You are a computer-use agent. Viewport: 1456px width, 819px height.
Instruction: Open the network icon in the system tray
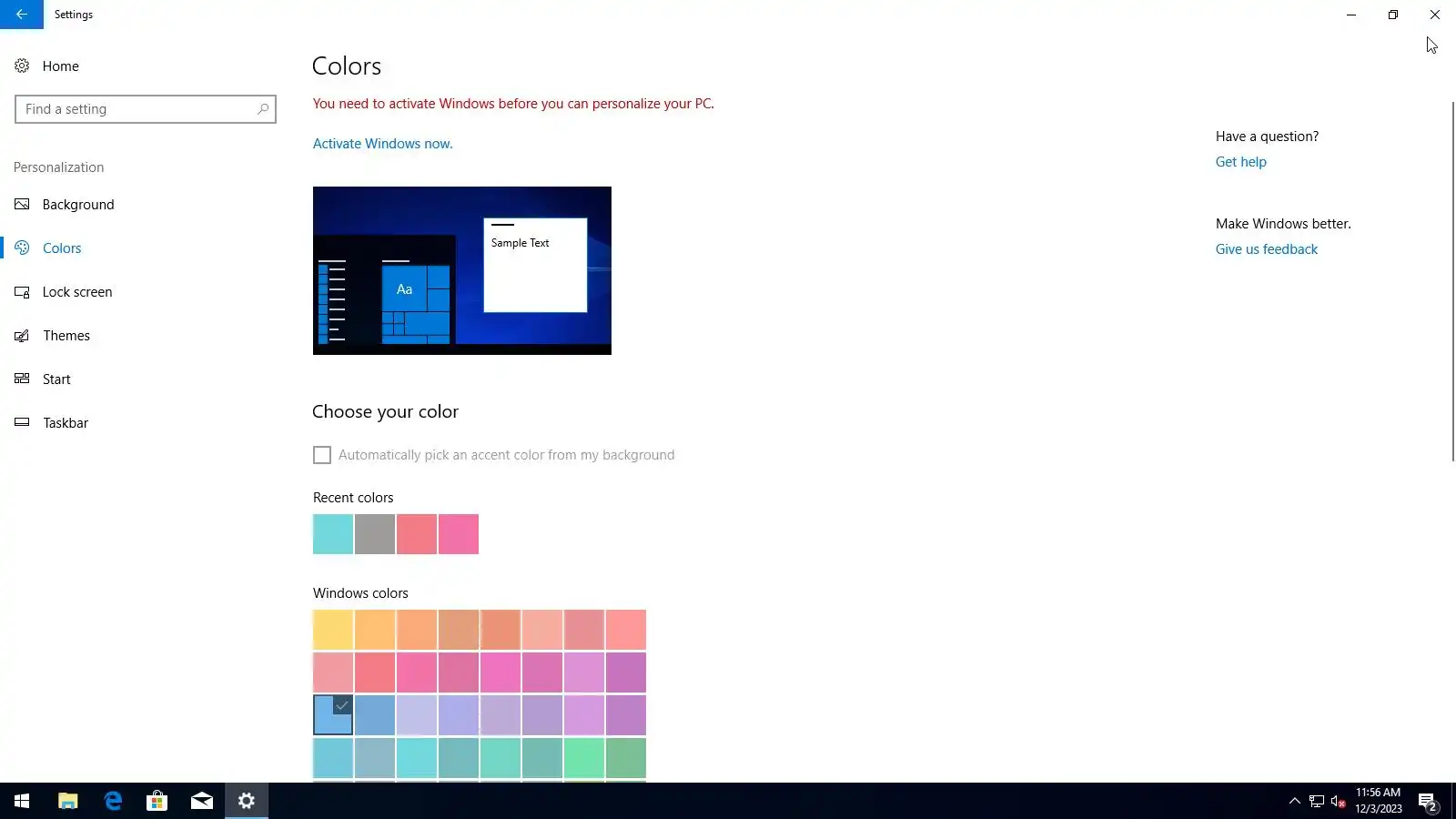tap(1317, 801)
